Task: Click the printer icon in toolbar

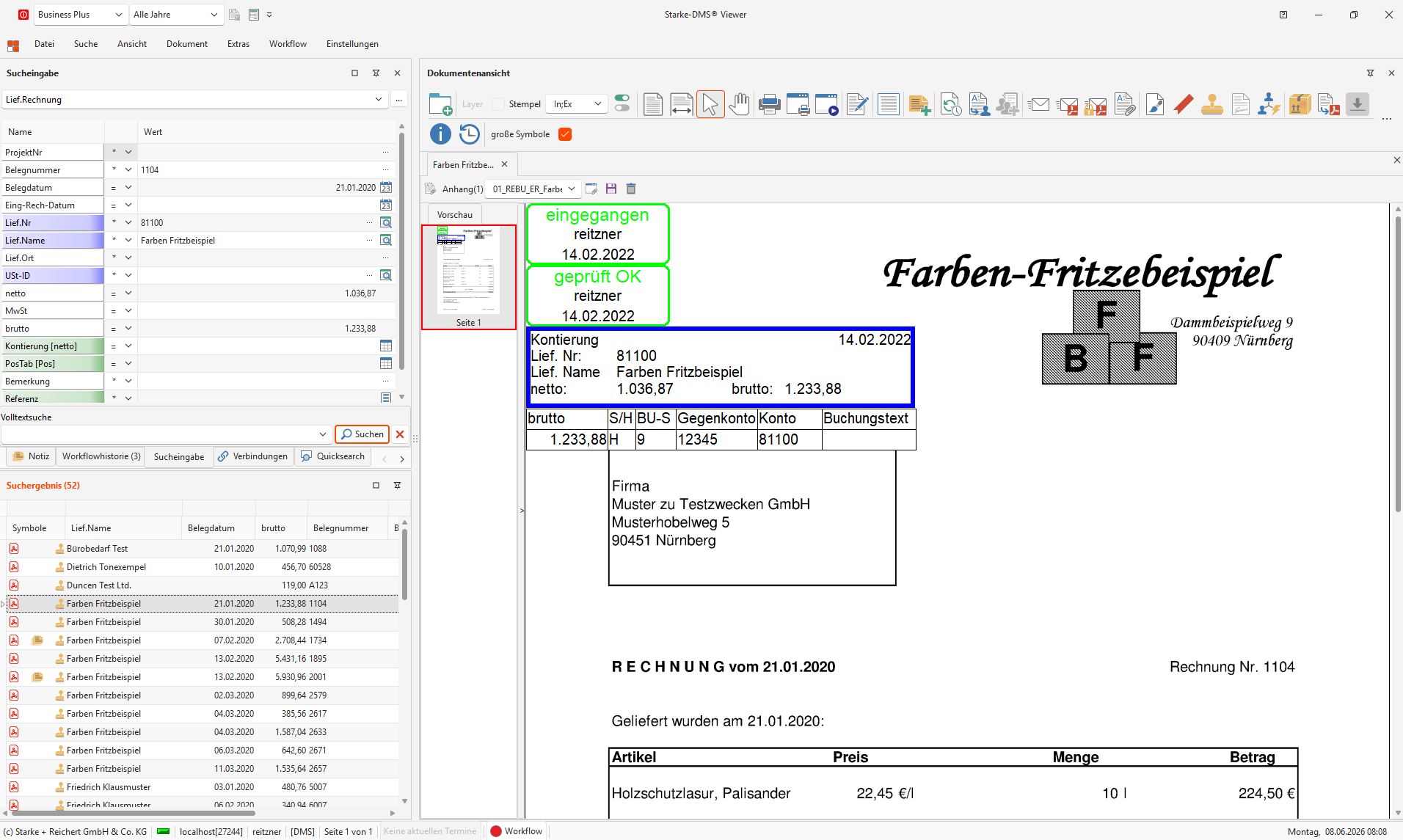Action: coord(769,104)
